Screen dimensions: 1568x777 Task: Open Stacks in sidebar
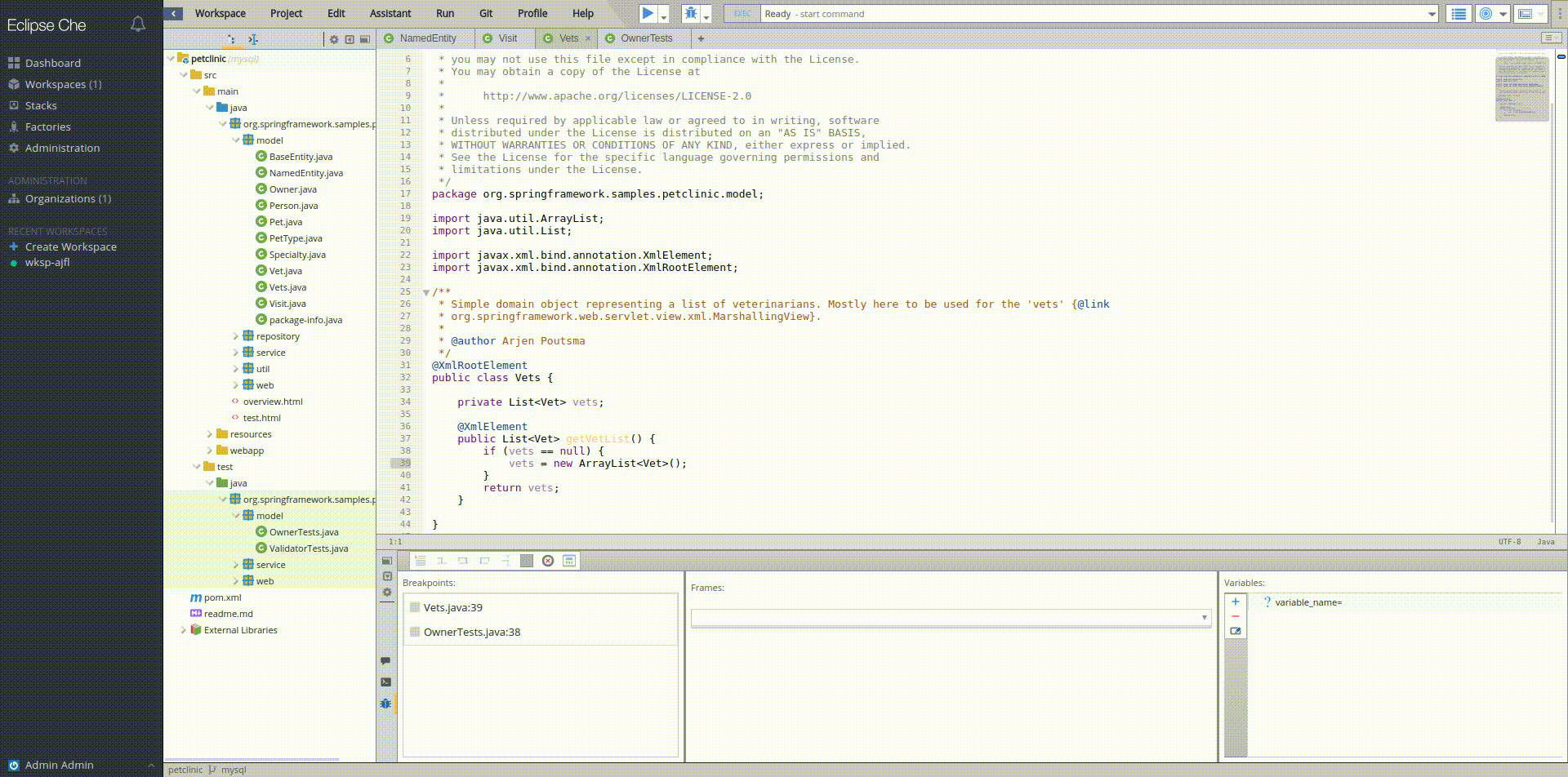tap(41, 105)
